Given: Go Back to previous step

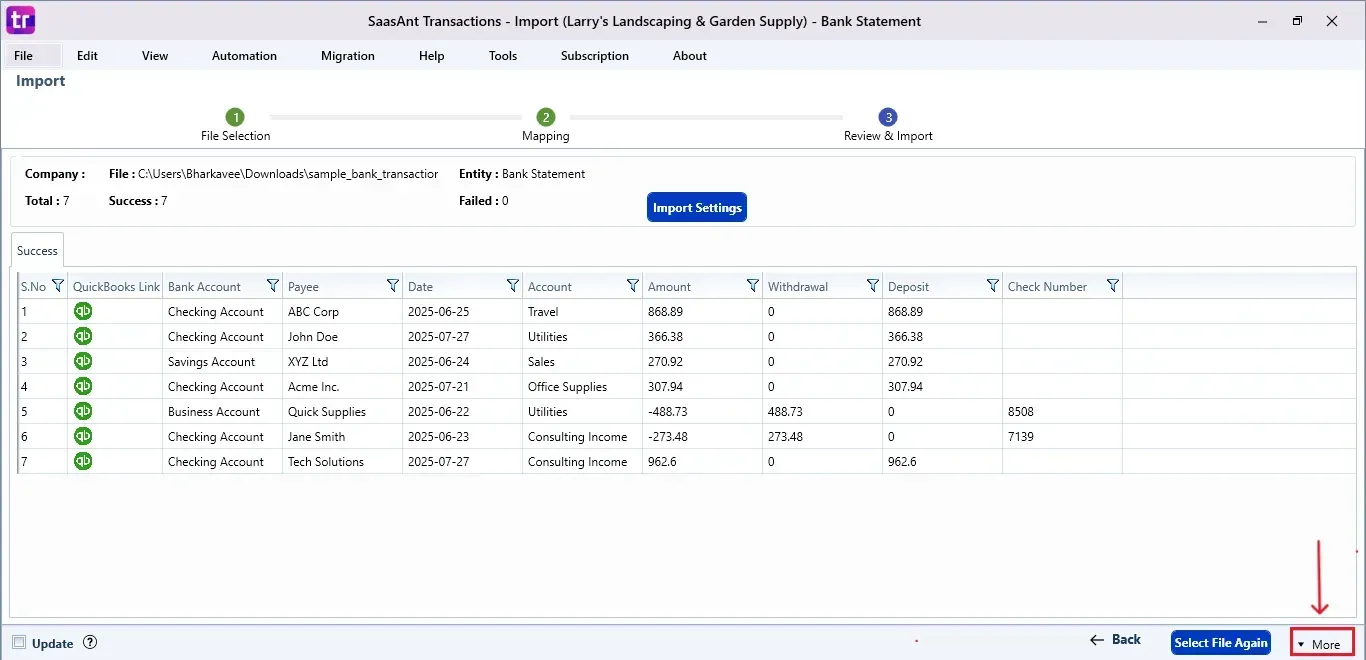Looking at the screenshot, I should (1115, 640).
